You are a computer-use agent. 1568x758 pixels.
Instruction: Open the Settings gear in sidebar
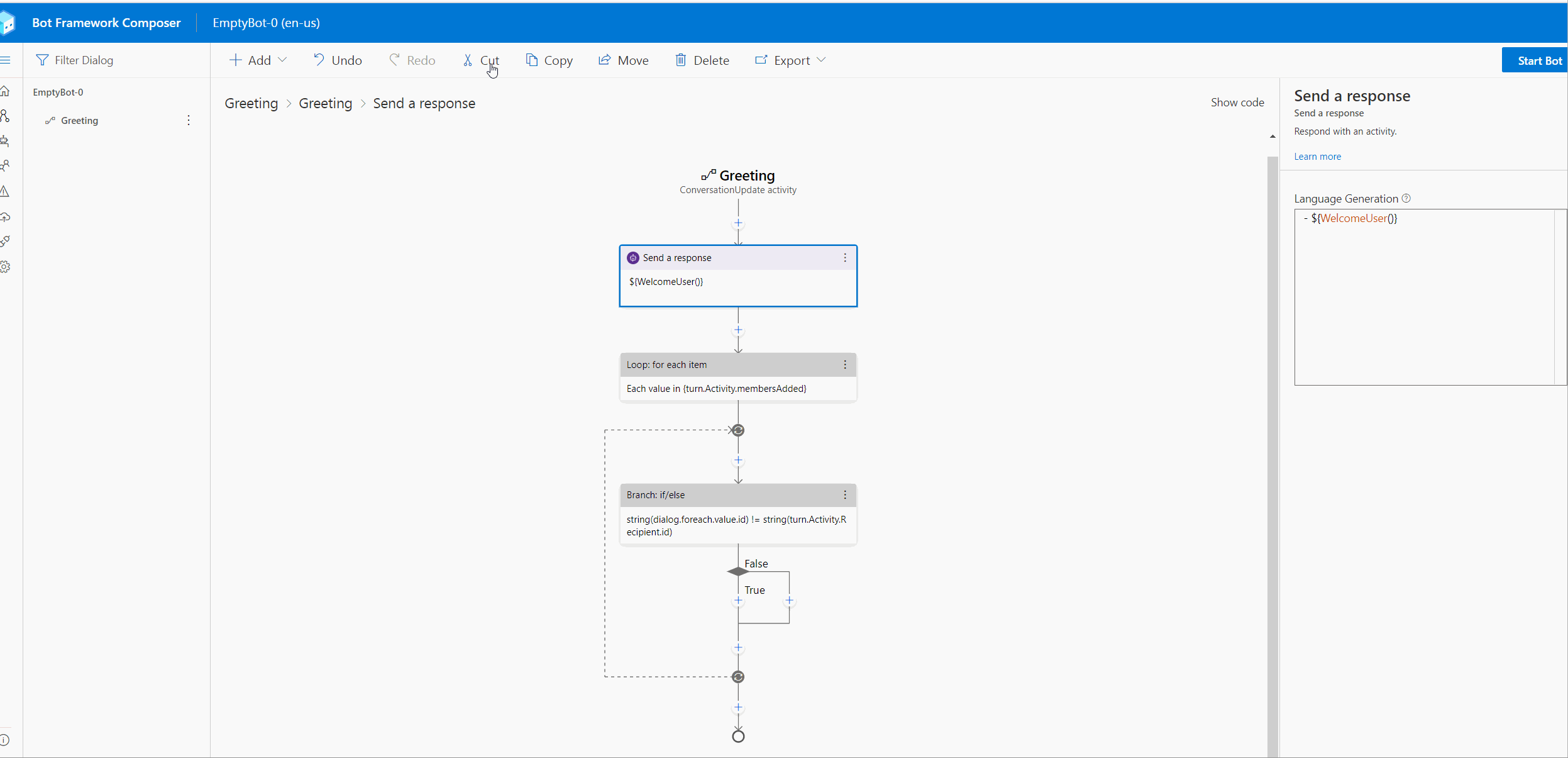click(5, 267)
